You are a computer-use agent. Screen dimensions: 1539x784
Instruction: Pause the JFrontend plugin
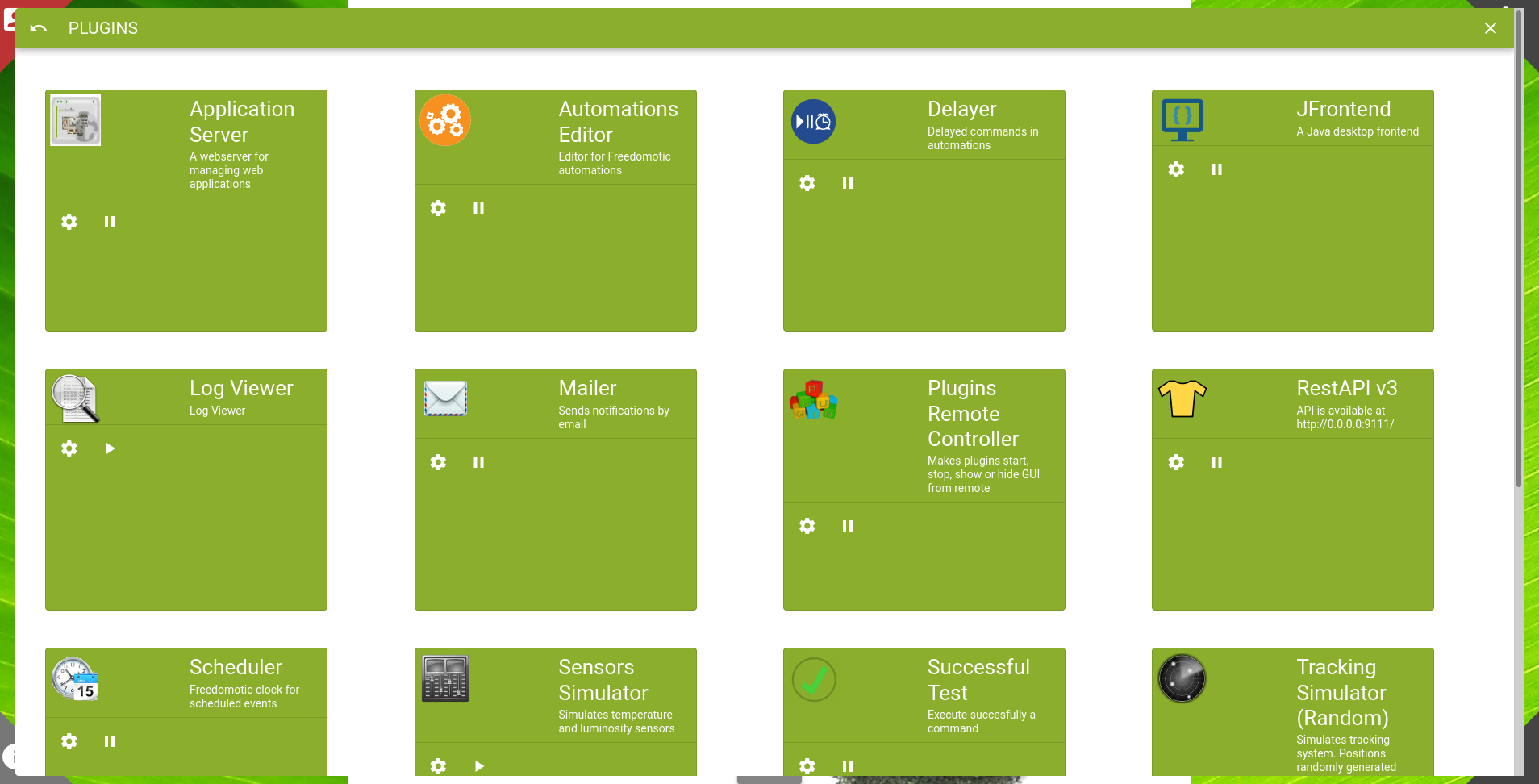(1216, 169)
